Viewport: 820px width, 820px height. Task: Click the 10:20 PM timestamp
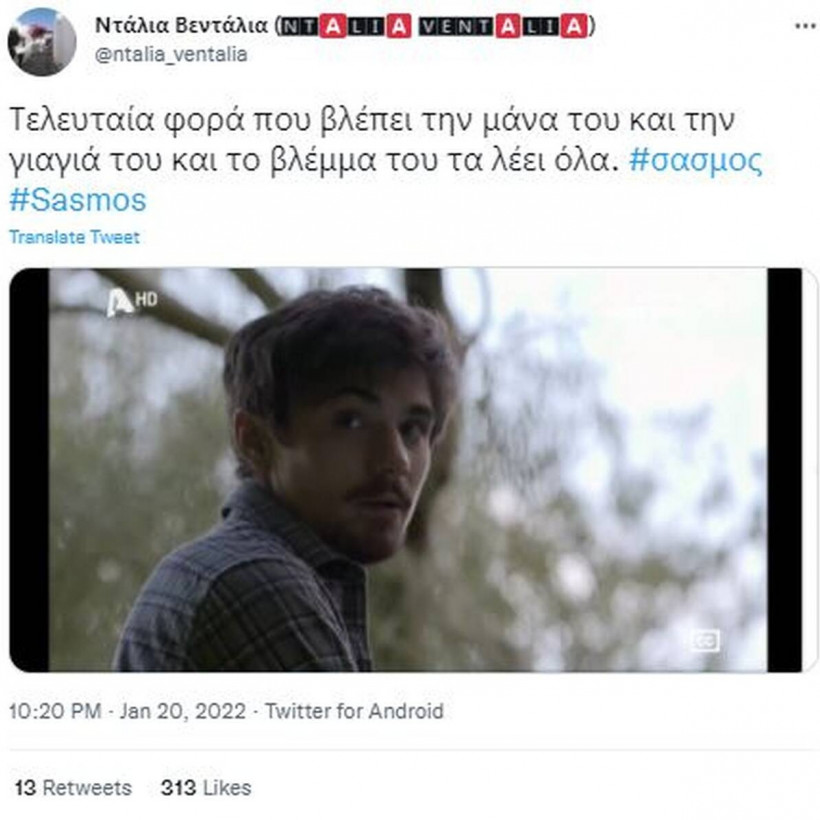click(55, 711)
